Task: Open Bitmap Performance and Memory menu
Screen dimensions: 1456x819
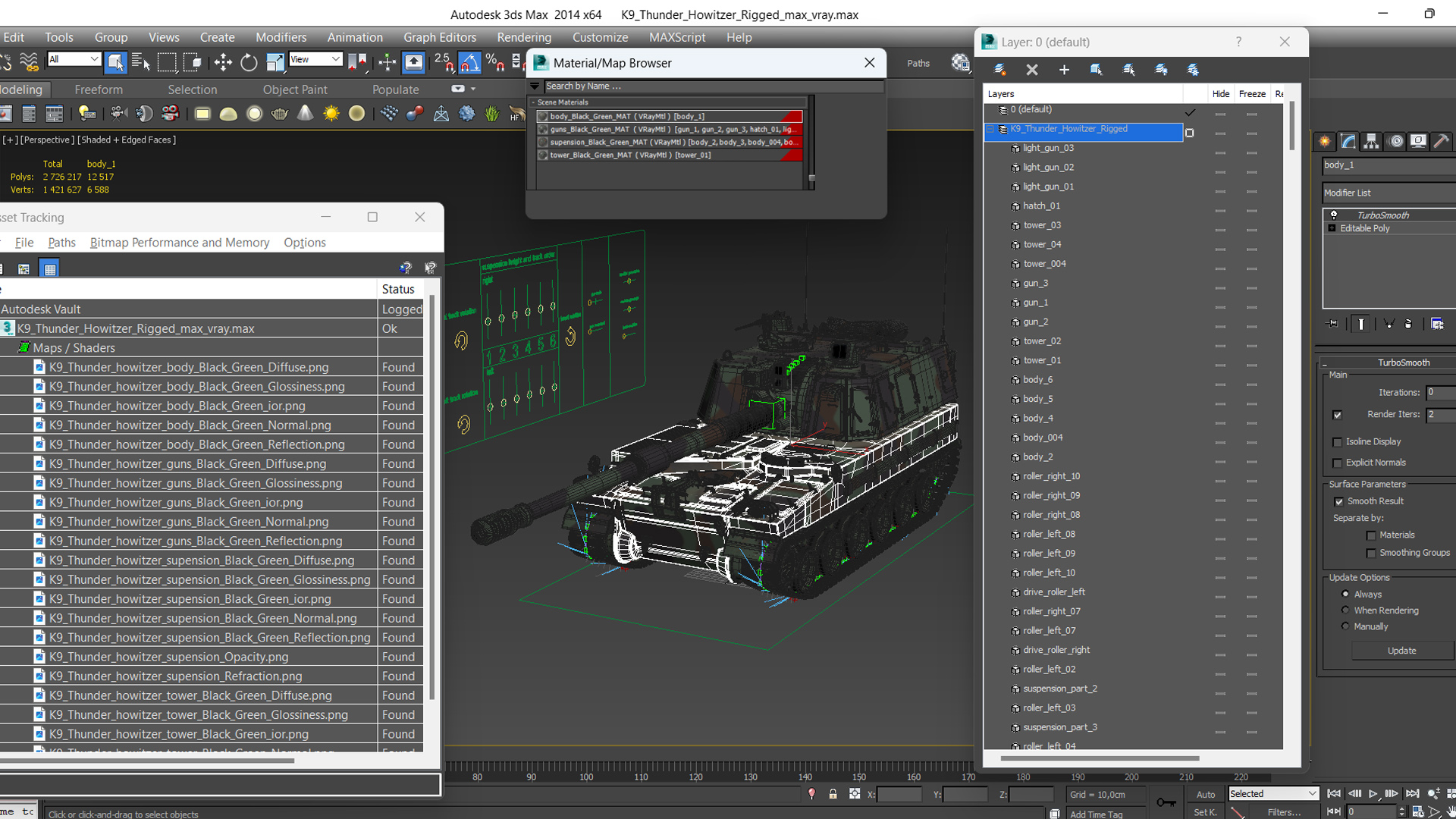Action: click(180, 243)
